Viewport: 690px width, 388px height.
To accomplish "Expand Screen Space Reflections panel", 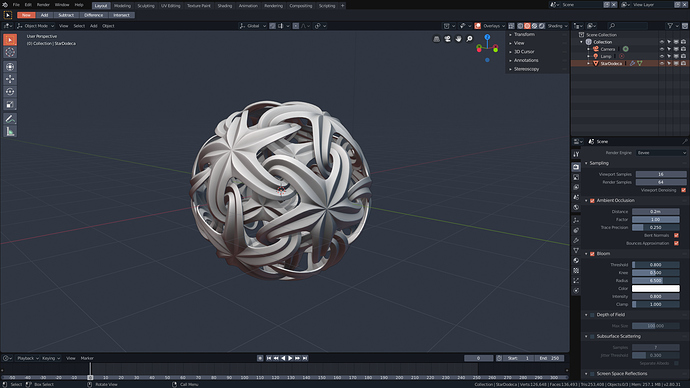I will (621, 373).
